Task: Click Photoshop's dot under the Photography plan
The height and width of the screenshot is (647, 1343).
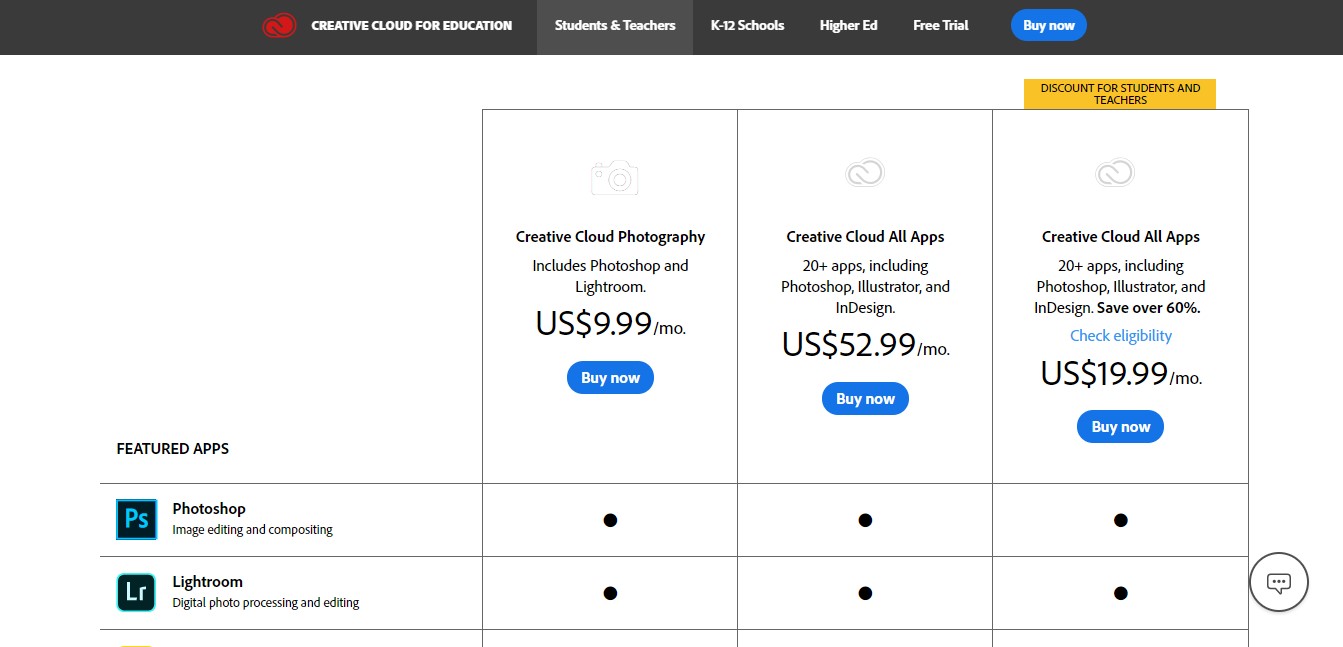Action: tap(610, 519)
